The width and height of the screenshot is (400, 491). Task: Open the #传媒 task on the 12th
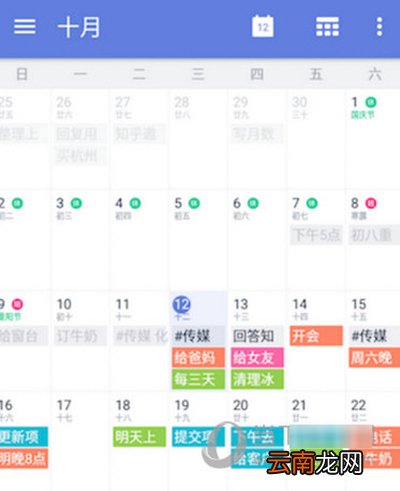[198, 336]
